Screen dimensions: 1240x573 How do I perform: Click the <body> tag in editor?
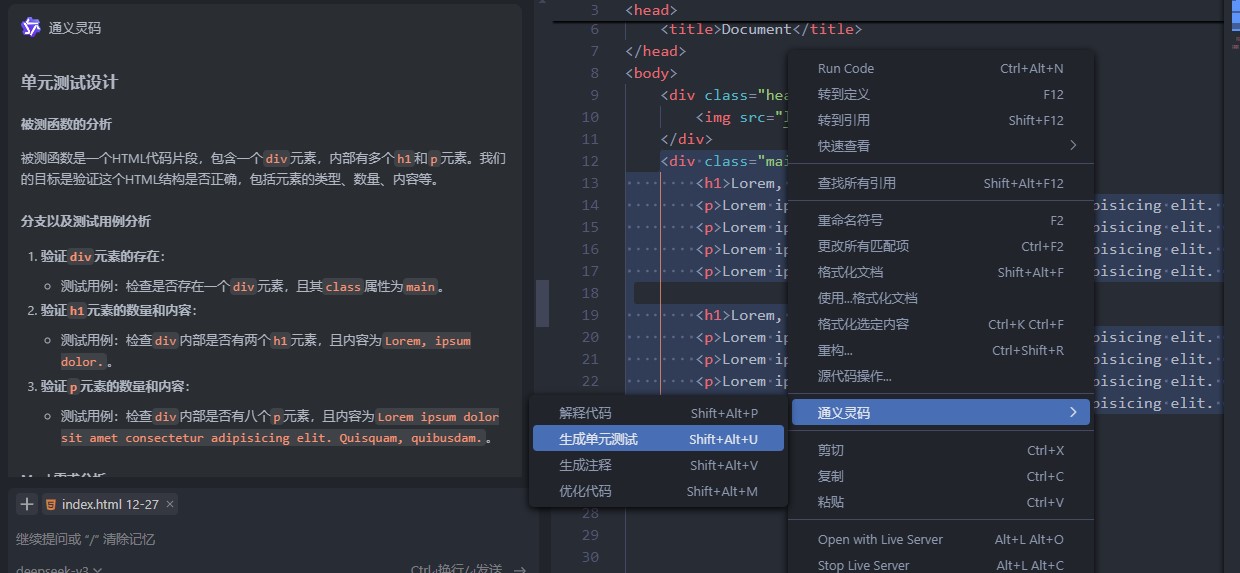[x=651, y=73]
